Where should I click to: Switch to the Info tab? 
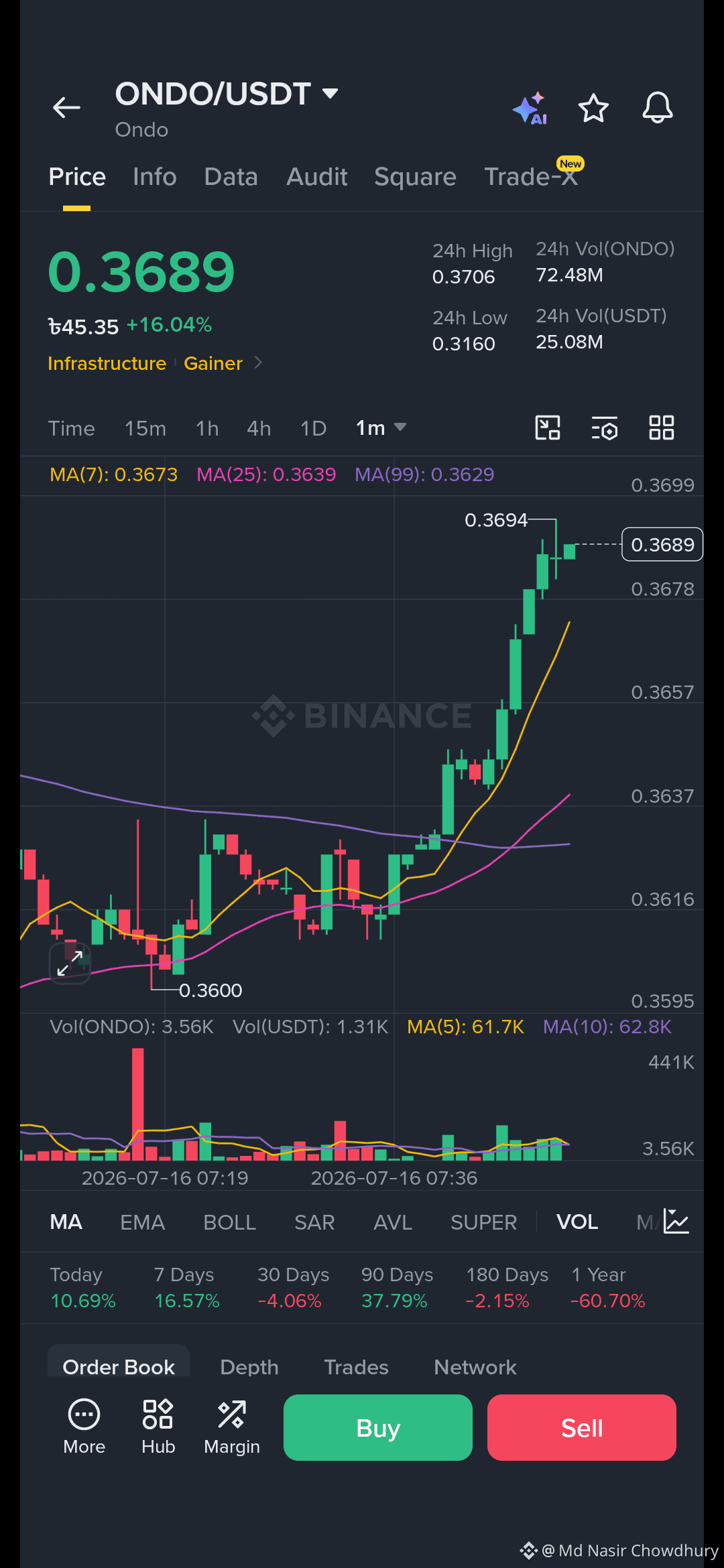[155, 177]
